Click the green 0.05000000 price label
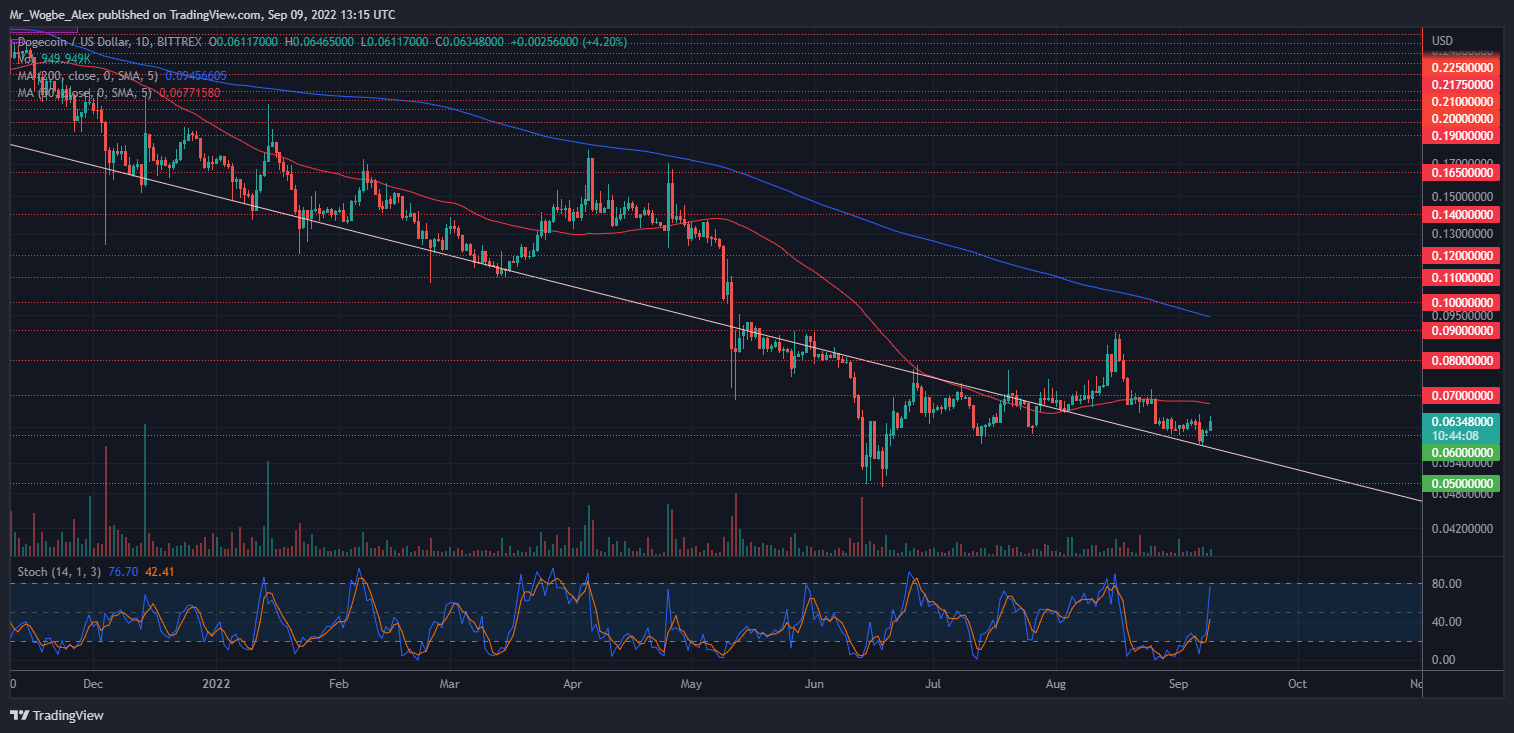1514x733 pixels. point(1463,484)
